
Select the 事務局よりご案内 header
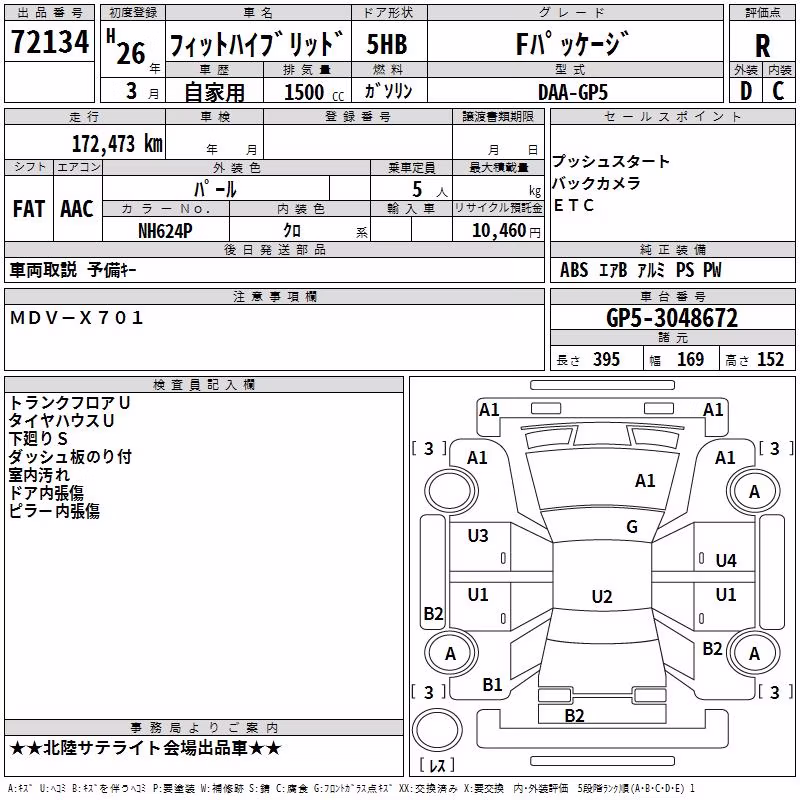[x=204, y=728]
